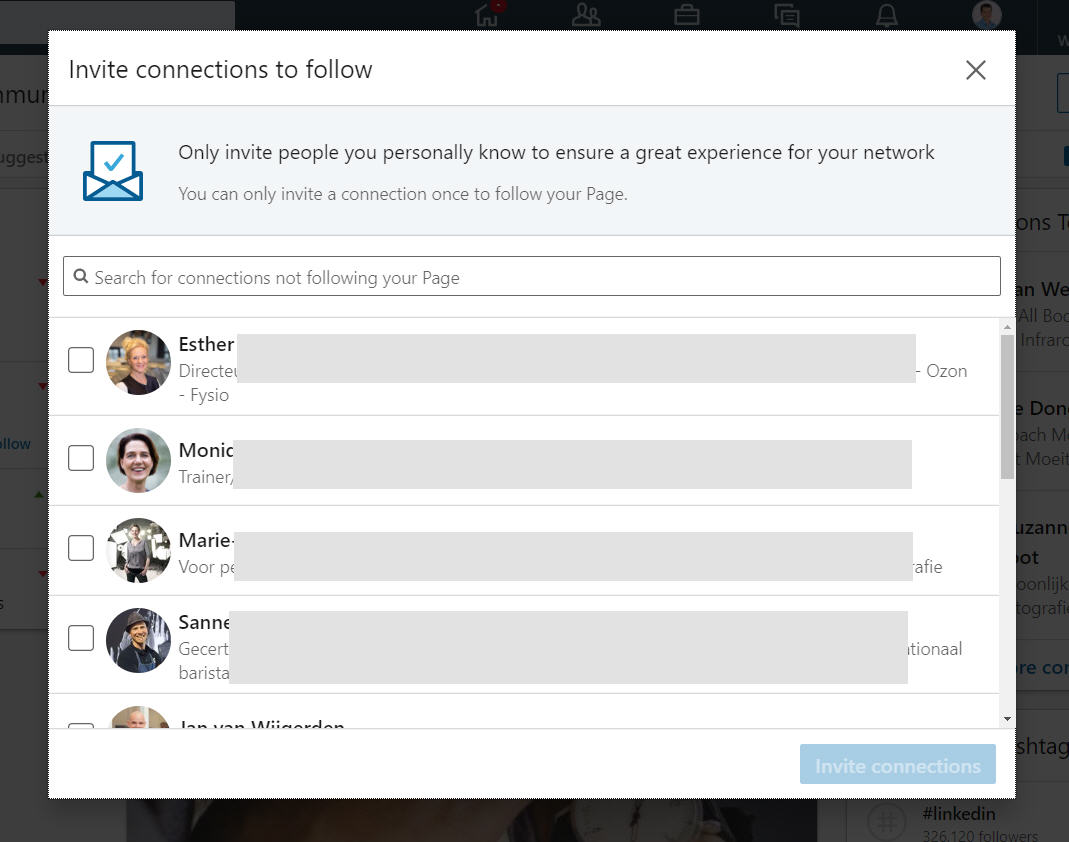Open the Notifications bell icon
Screen dimensions: 1069x842
(886, 14)
